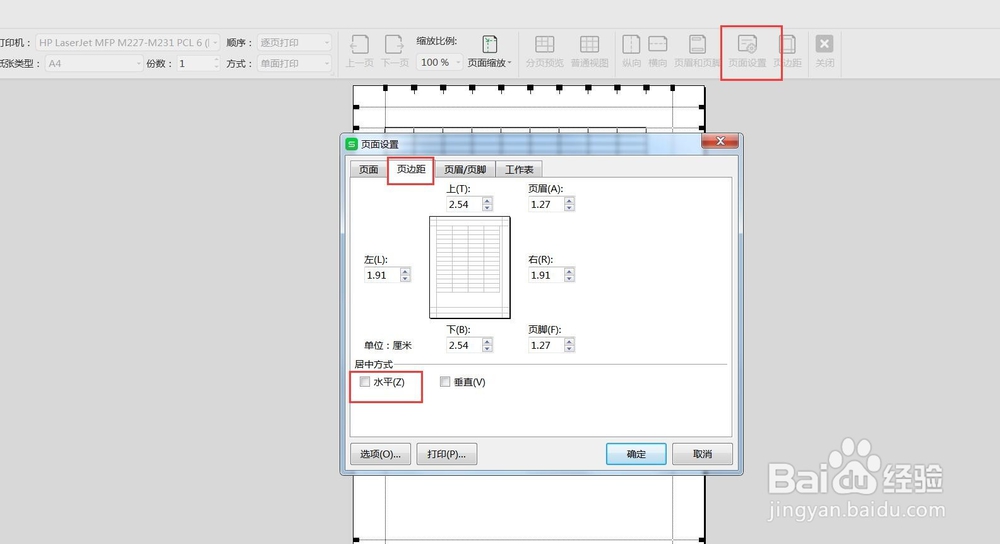This screenshot has width=1000, height=544.
Task: Open print order (逐页打印) dropdown
Action: (x=327, y=43)
